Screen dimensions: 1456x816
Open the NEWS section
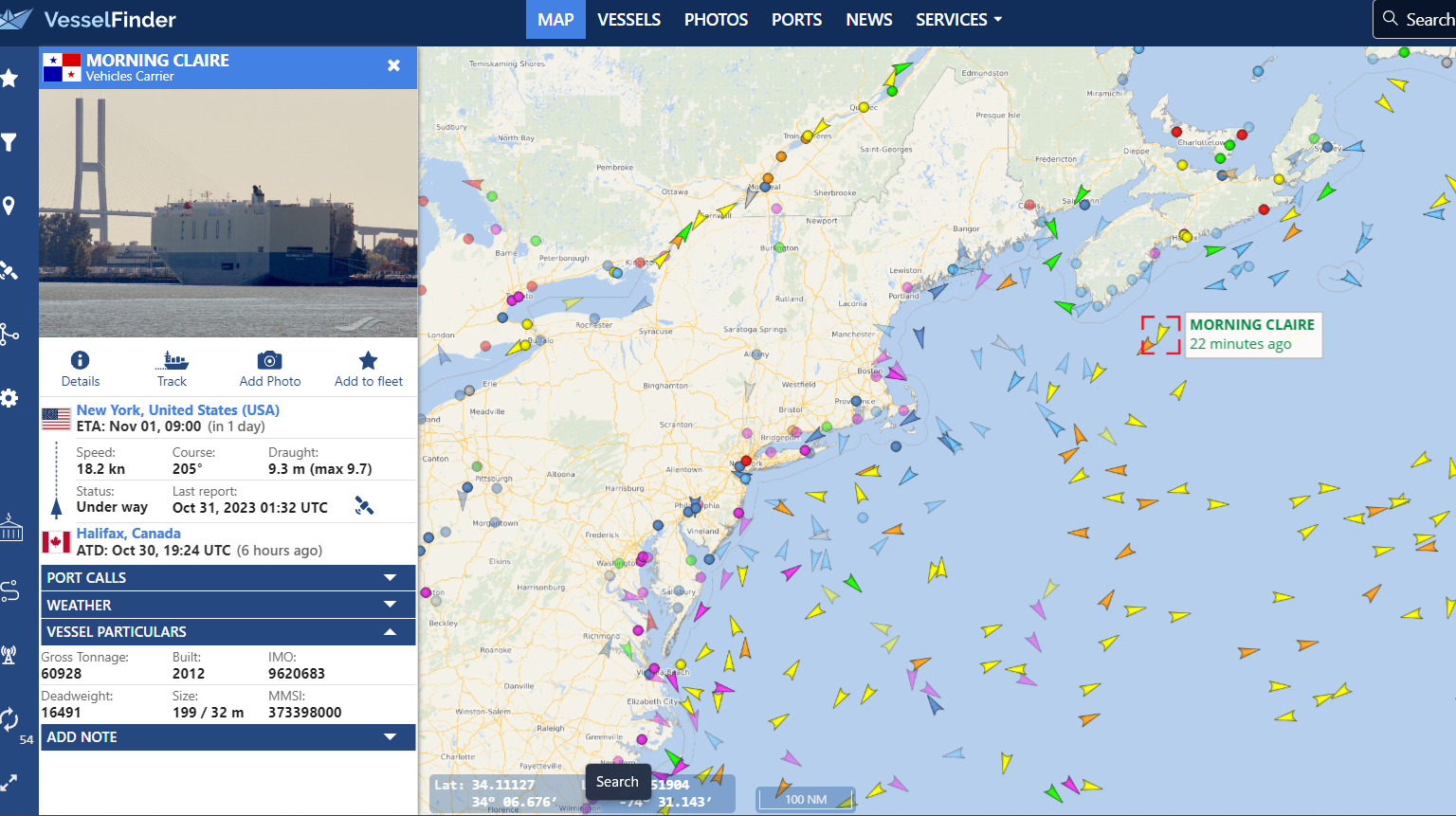click(x=869, y=20)
